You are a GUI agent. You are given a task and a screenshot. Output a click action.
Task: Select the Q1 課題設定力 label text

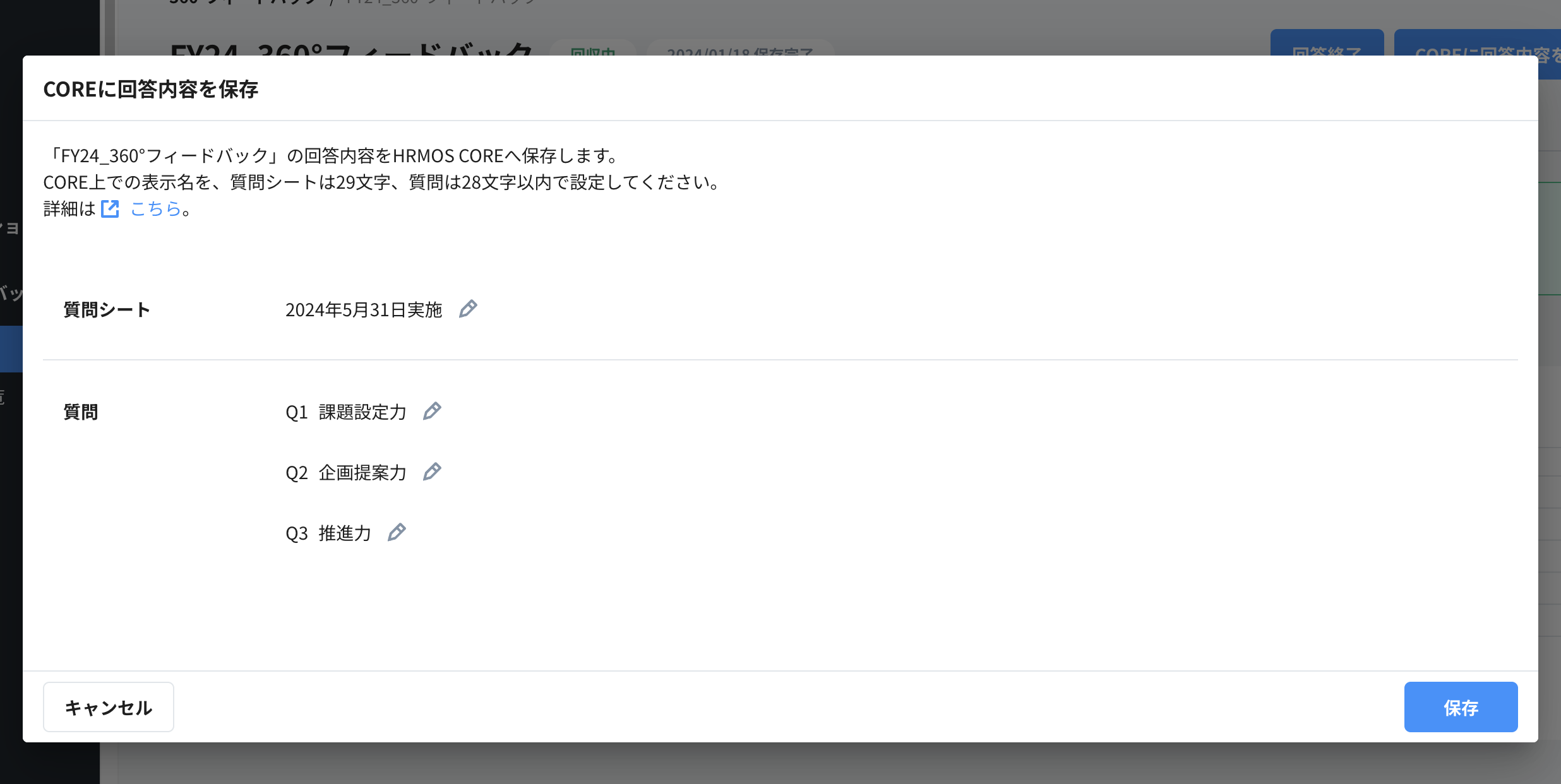(347, 411)
